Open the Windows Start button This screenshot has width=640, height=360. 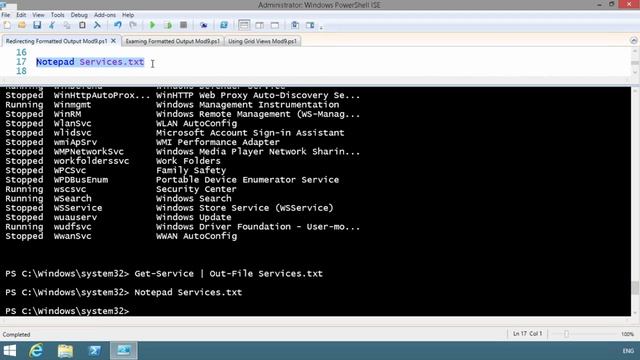click(x=9, y=351)
